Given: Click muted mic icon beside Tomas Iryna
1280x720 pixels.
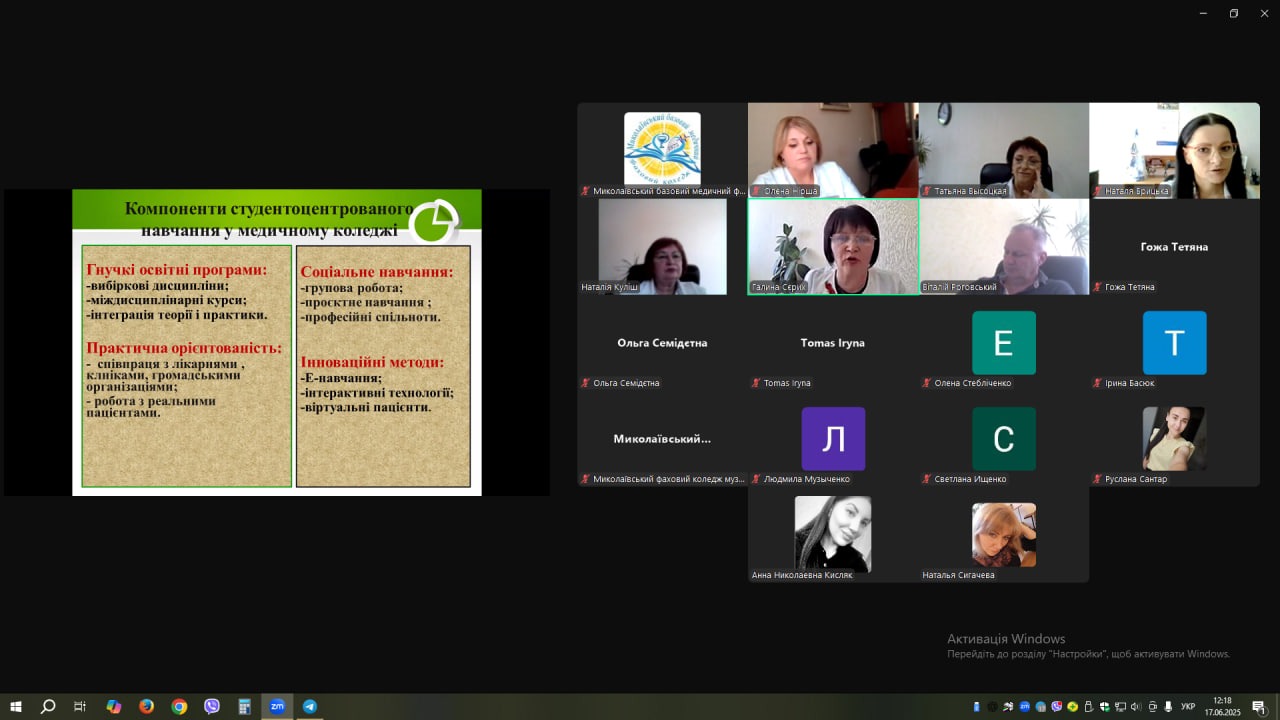Looking at the screenshot, I should coord(755,383).
